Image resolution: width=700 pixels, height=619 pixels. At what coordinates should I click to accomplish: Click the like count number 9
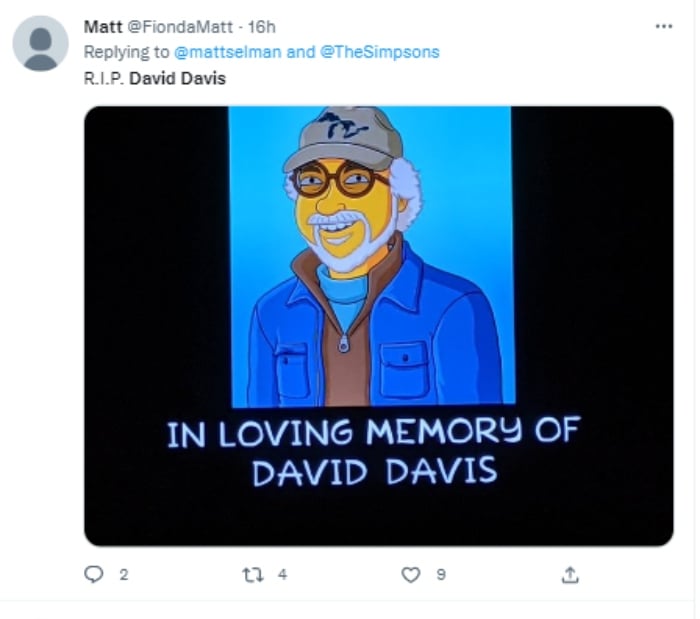[x=440, y=574]
